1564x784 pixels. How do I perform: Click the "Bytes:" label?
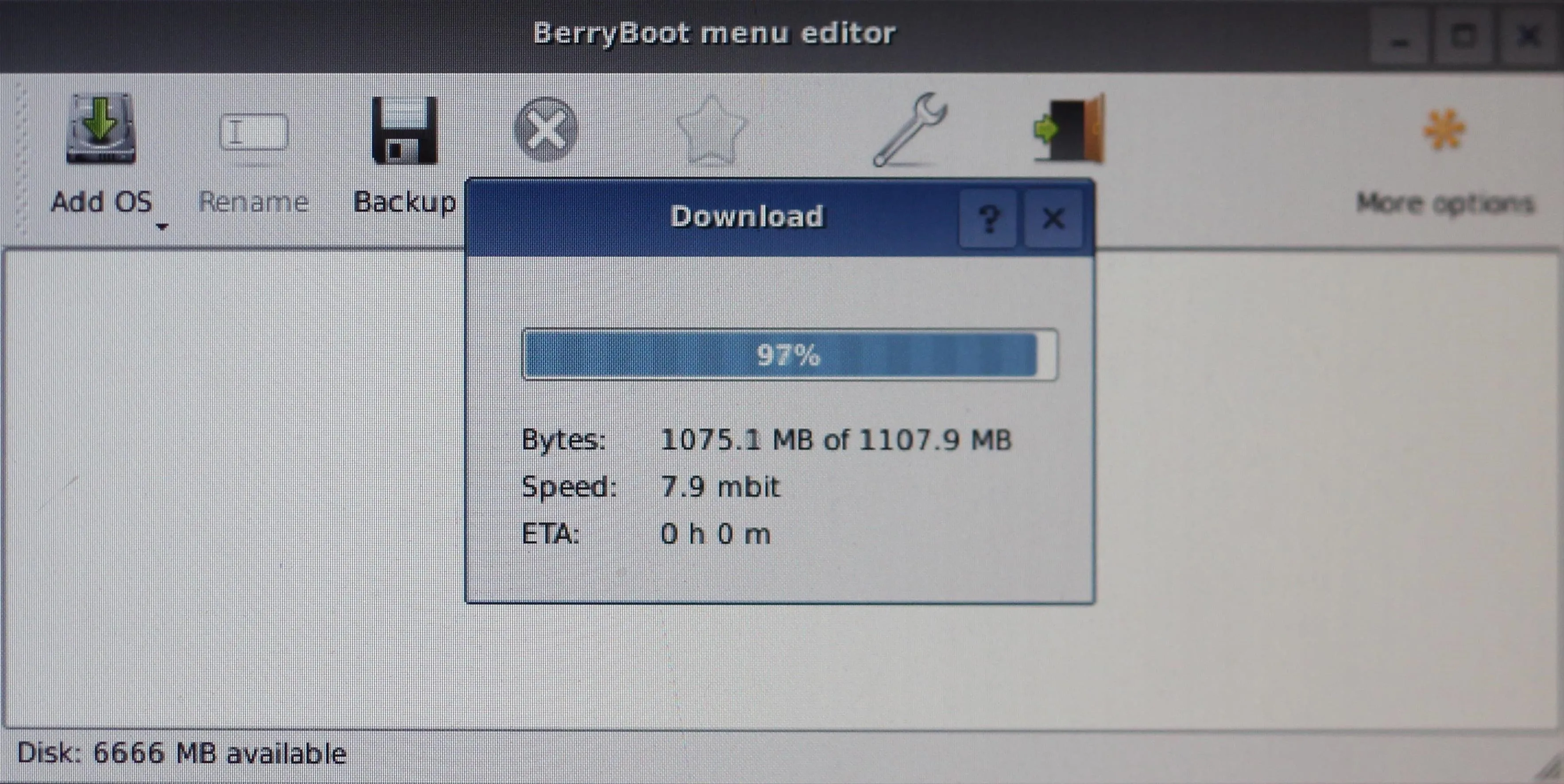click(564, 439)
